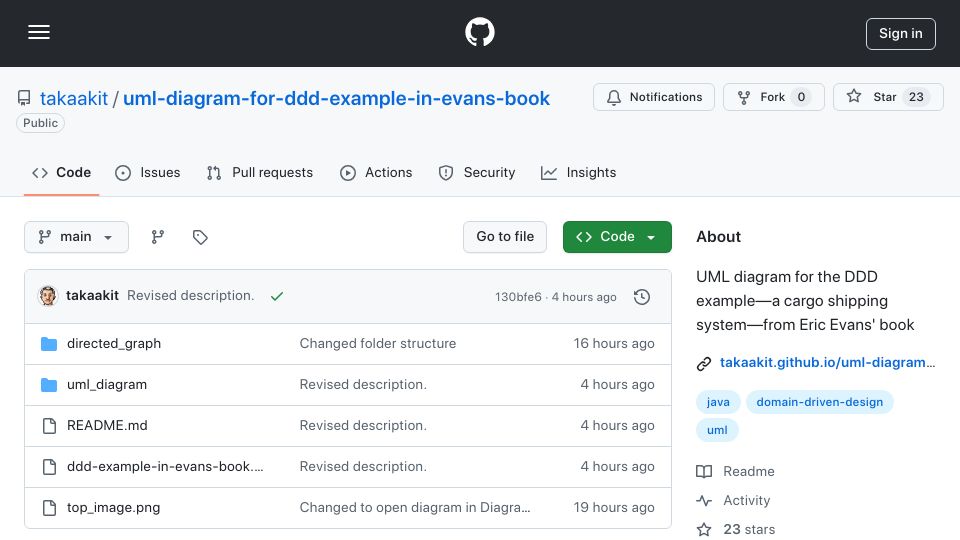Click the top_image.png file icon
Screen dimensions: 960x540
[49, 508]
